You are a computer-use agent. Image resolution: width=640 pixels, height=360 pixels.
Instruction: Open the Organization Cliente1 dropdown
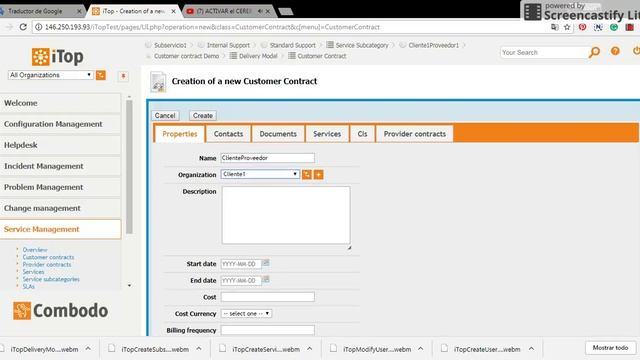(x=260, y=174)
